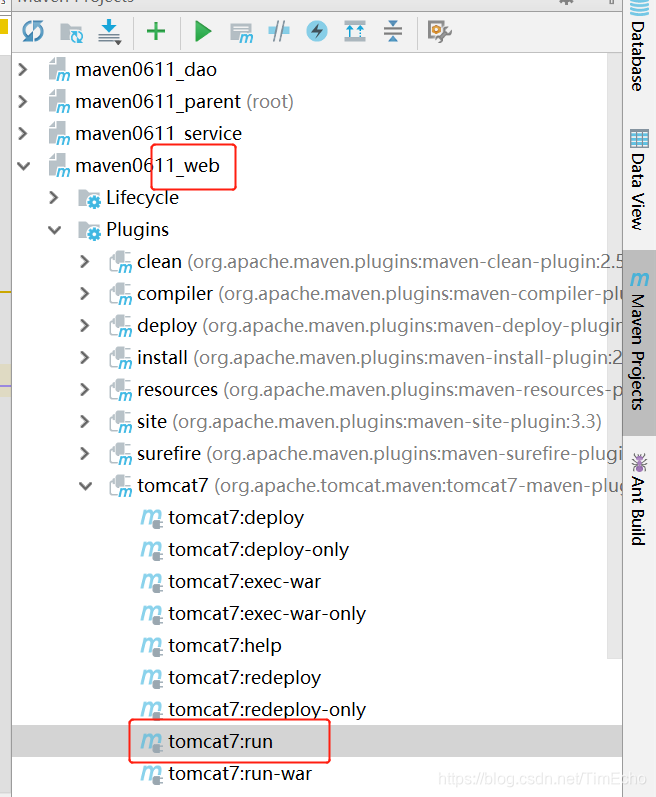Open the Ant Build side tab

pyautogui.click(x=639, y=499)
